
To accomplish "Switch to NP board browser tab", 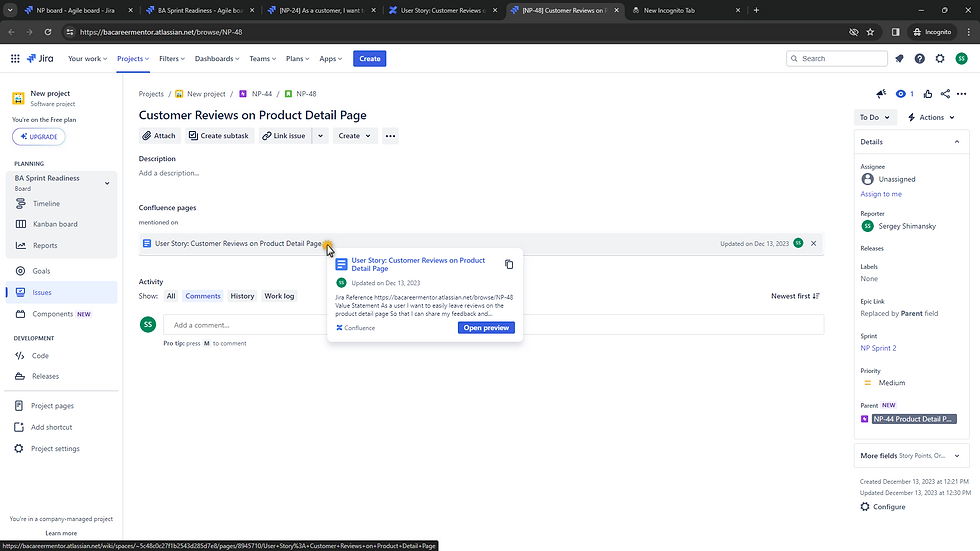I will 76,10.
